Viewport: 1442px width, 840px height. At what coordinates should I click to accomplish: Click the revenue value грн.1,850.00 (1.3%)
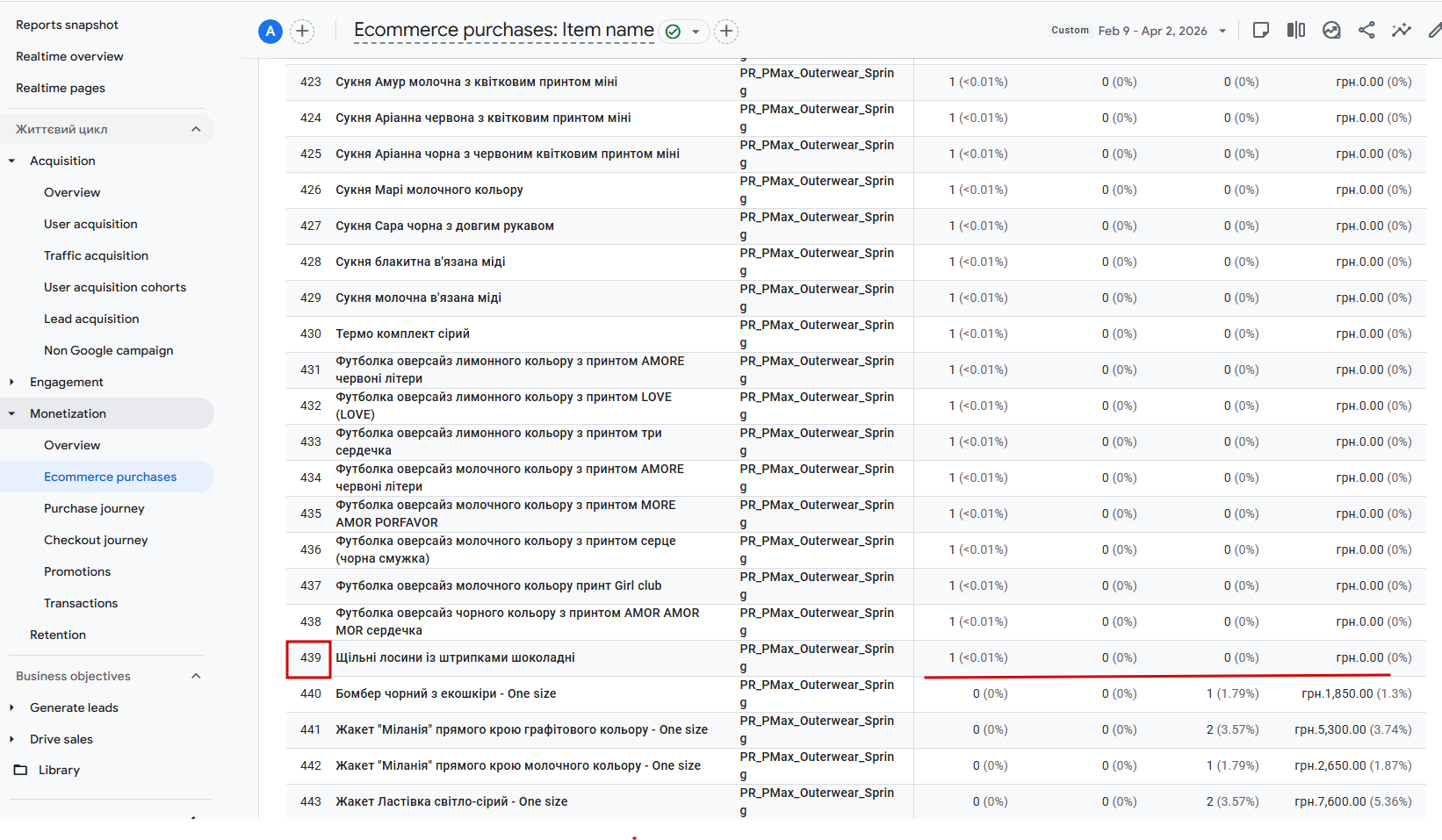click(x=1356, y=693)
